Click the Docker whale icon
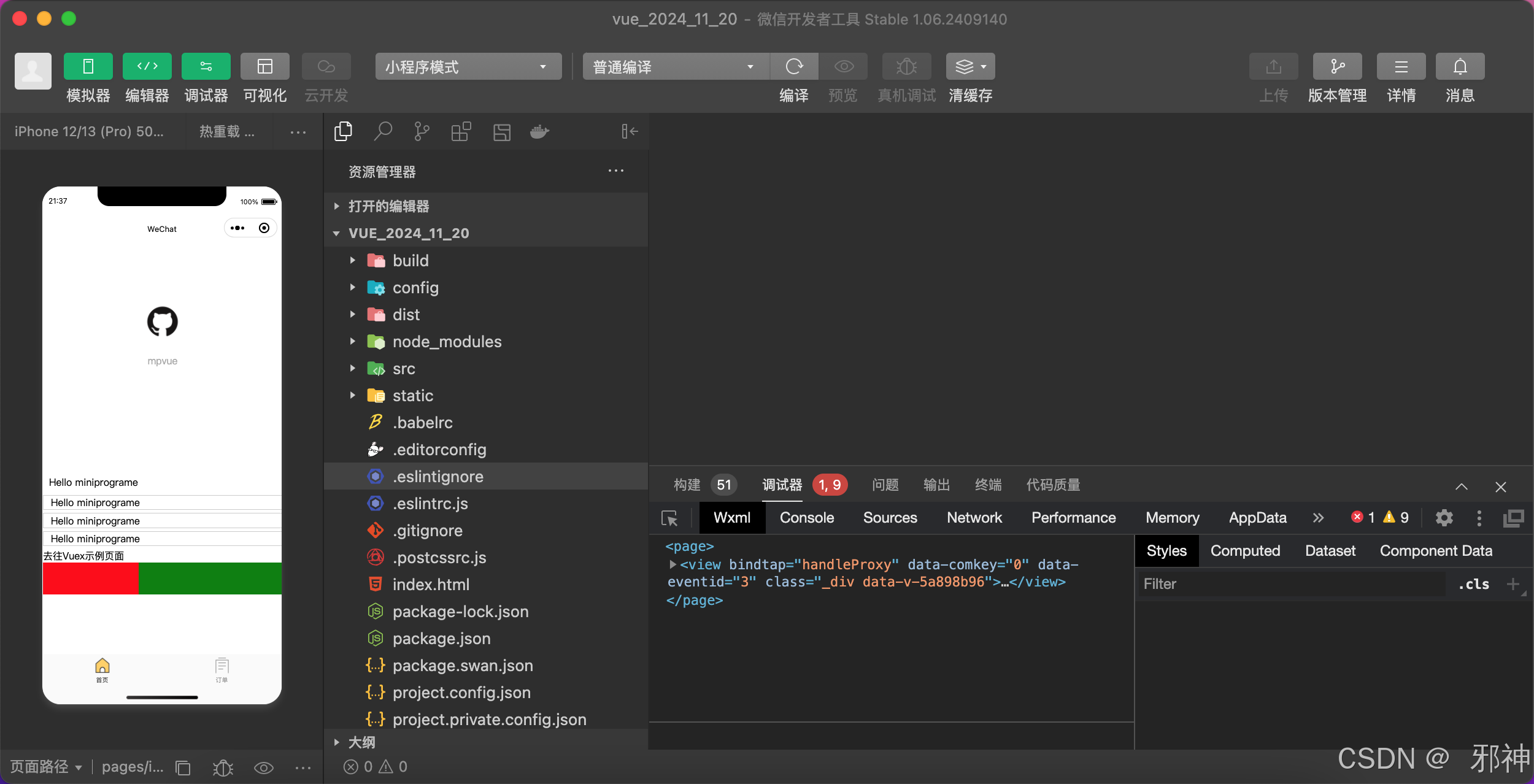The height and width of the screenshot is (784, 1534). (539, 131)
